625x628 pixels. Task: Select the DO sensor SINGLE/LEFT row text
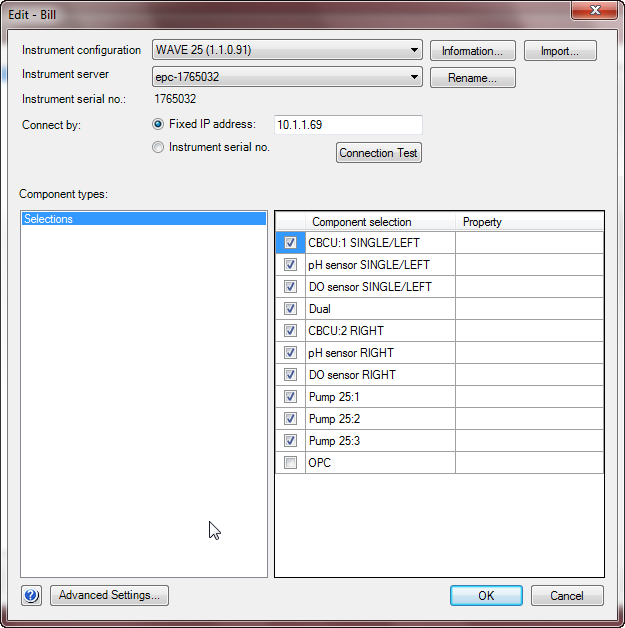coord(370,287)
